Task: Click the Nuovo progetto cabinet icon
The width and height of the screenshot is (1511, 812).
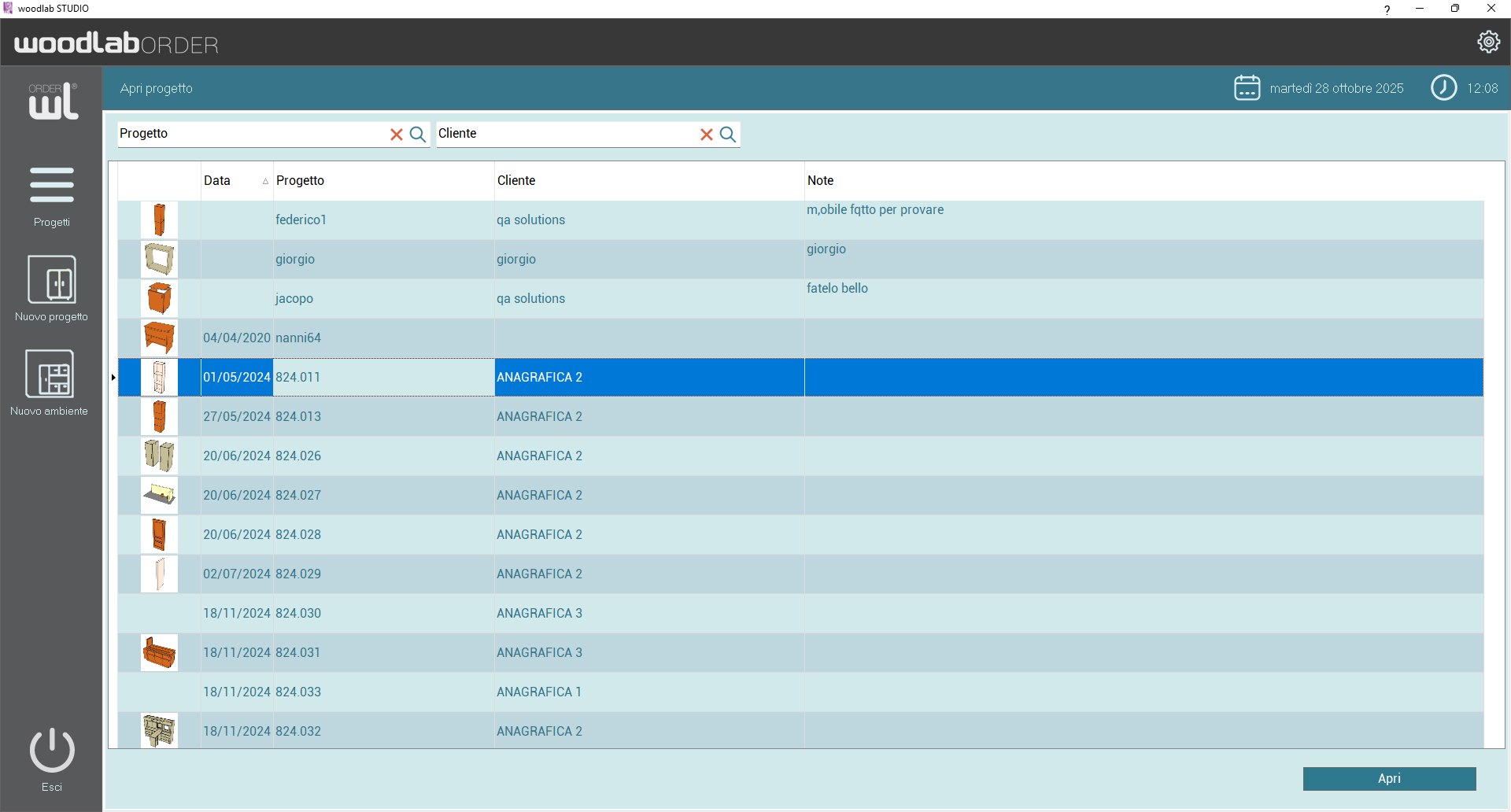Action: (52, 279)
